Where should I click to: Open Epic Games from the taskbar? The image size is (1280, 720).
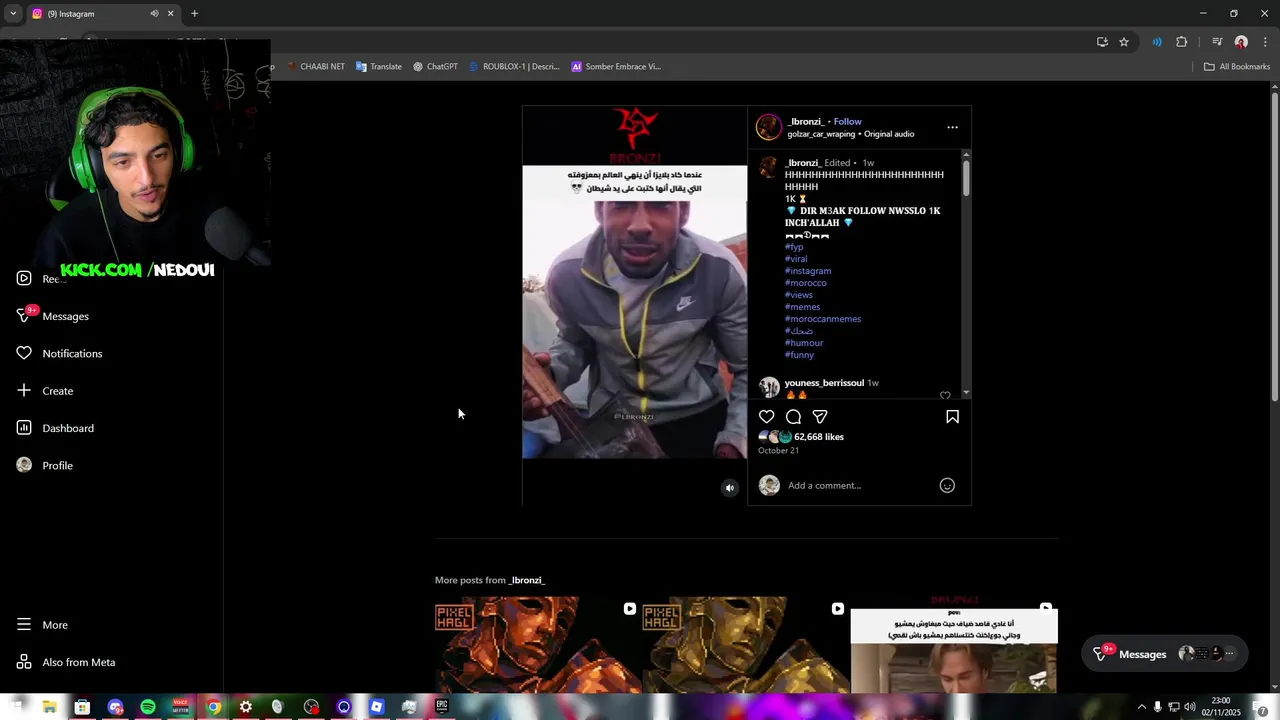click(x=441, y=707)
